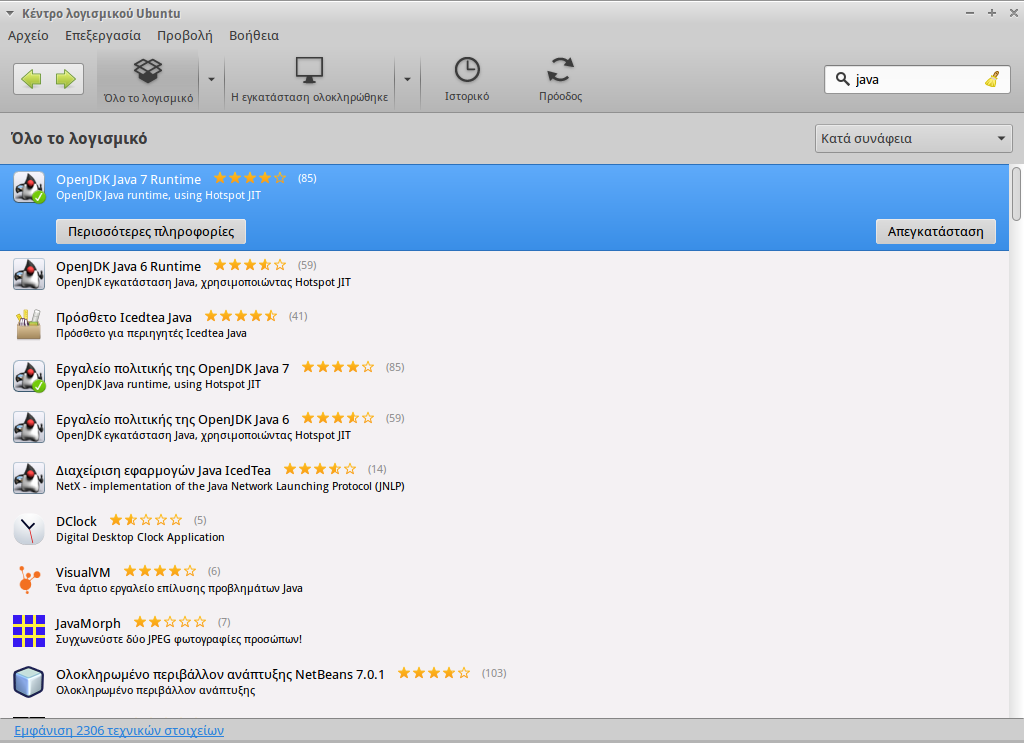
Task: Clear the search with the broom icon
Action: (993, 79)
